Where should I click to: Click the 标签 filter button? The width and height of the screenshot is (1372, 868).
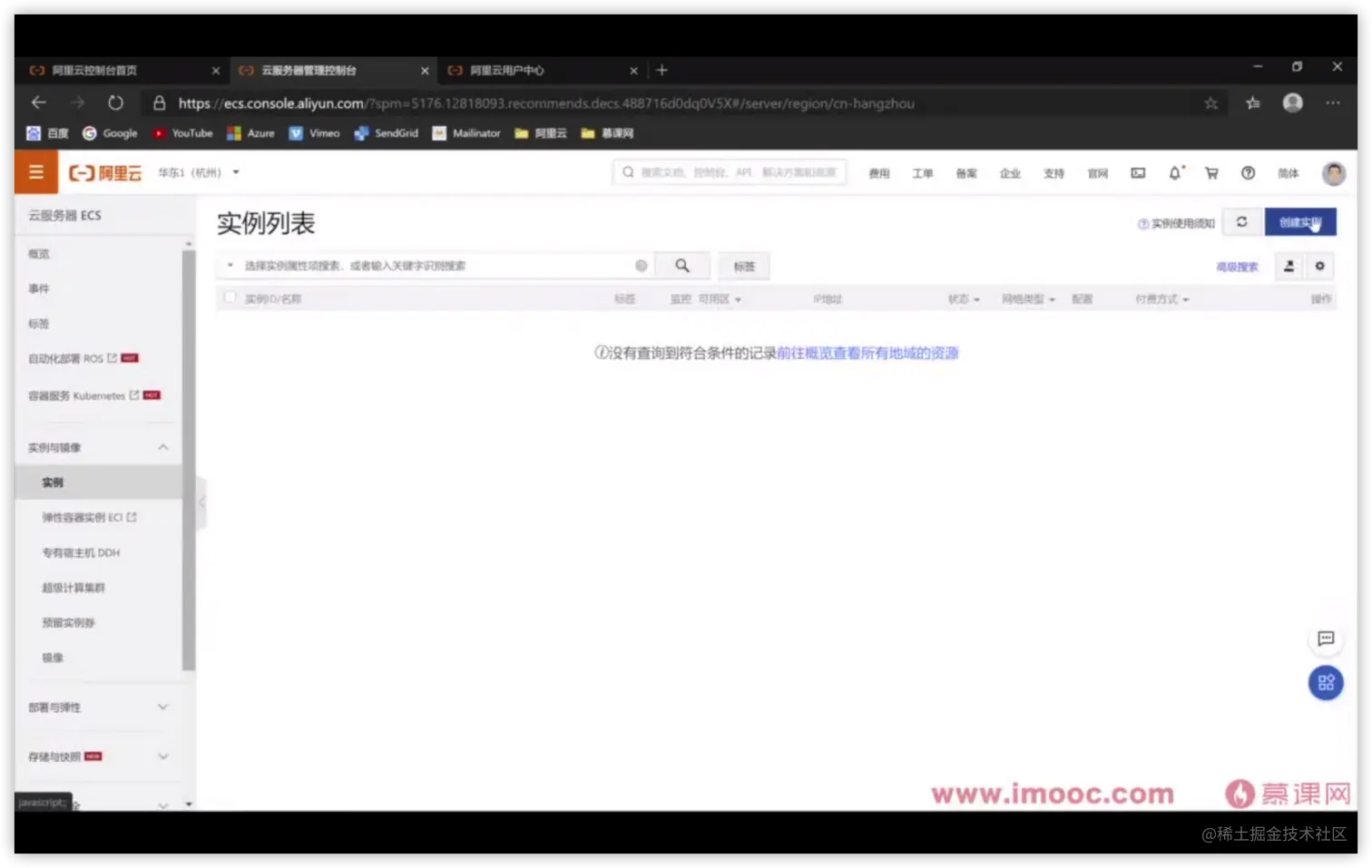(x=744, y=266)
